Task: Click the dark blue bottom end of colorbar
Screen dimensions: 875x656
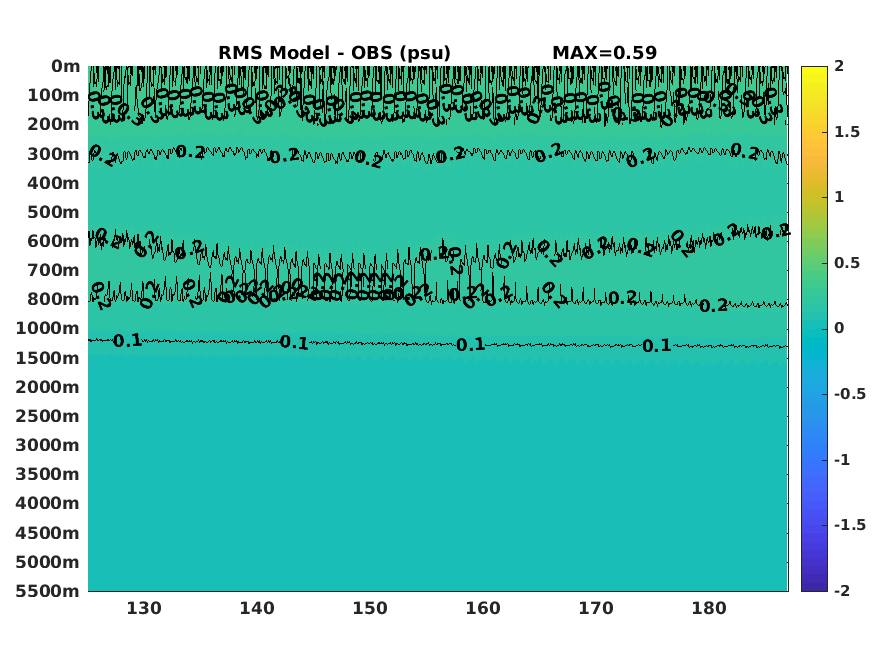Action: pyautogui.click(x=814, y=587)
